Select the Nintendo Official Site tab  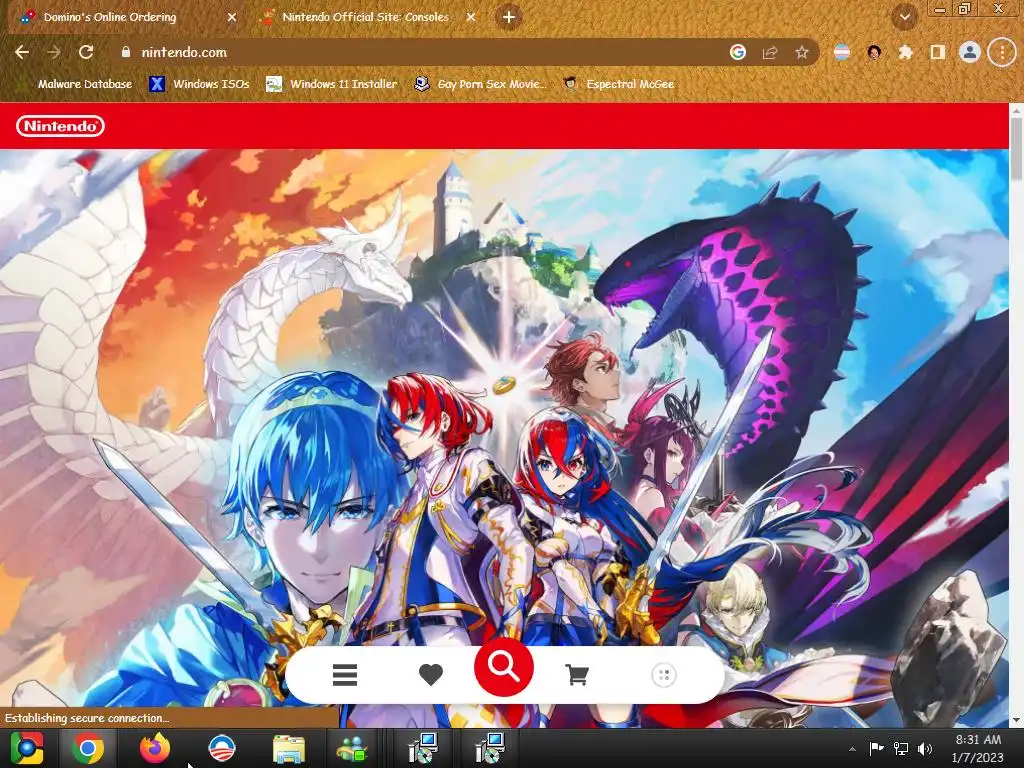point(366,17)
